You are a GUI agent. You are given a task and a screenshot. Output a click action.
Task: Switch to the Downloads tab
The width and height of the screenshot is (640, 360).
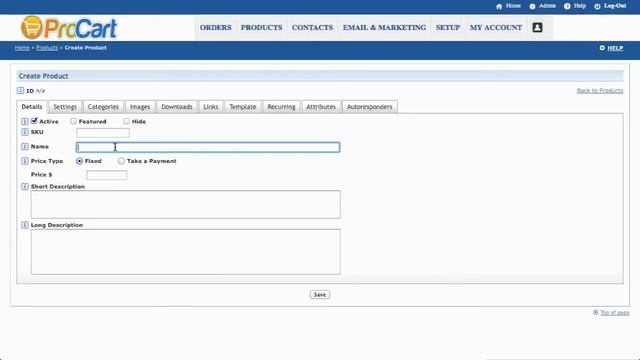[177, 107]
